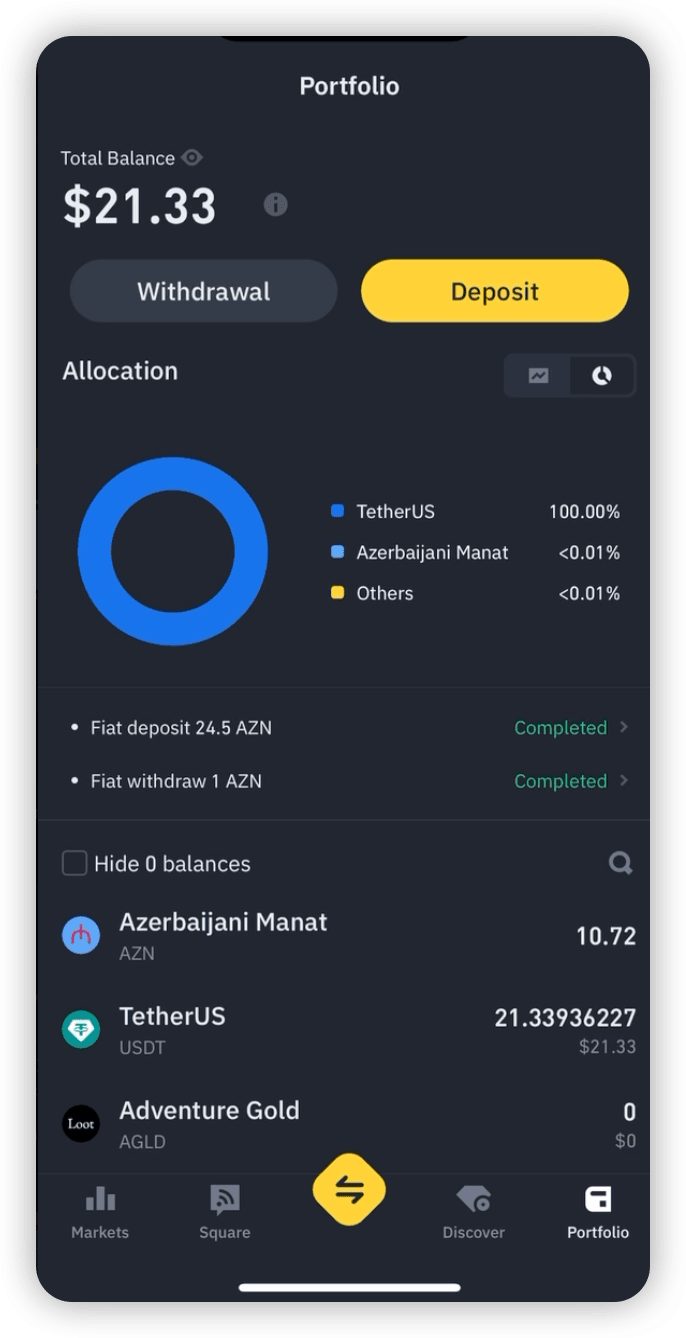Expand the Fiat deposit 24.5 AZN chevron
The image size is (686, 1338).
[x=624, y=727]
